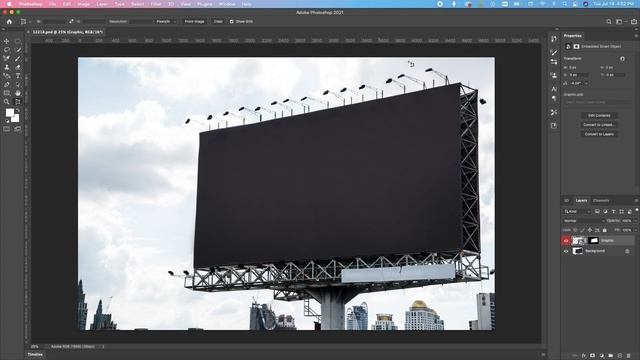The width and height of the screenshot is (640, 360).
Task: Open the File menu
Action: pos(52,4)
